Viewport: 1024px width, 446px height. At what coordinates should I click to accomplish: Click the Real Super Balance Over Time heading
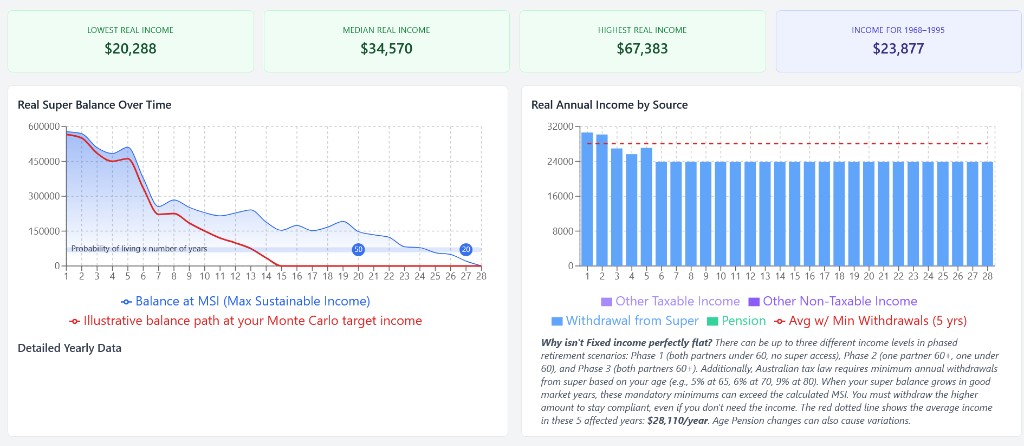click(x=94, y=104)
